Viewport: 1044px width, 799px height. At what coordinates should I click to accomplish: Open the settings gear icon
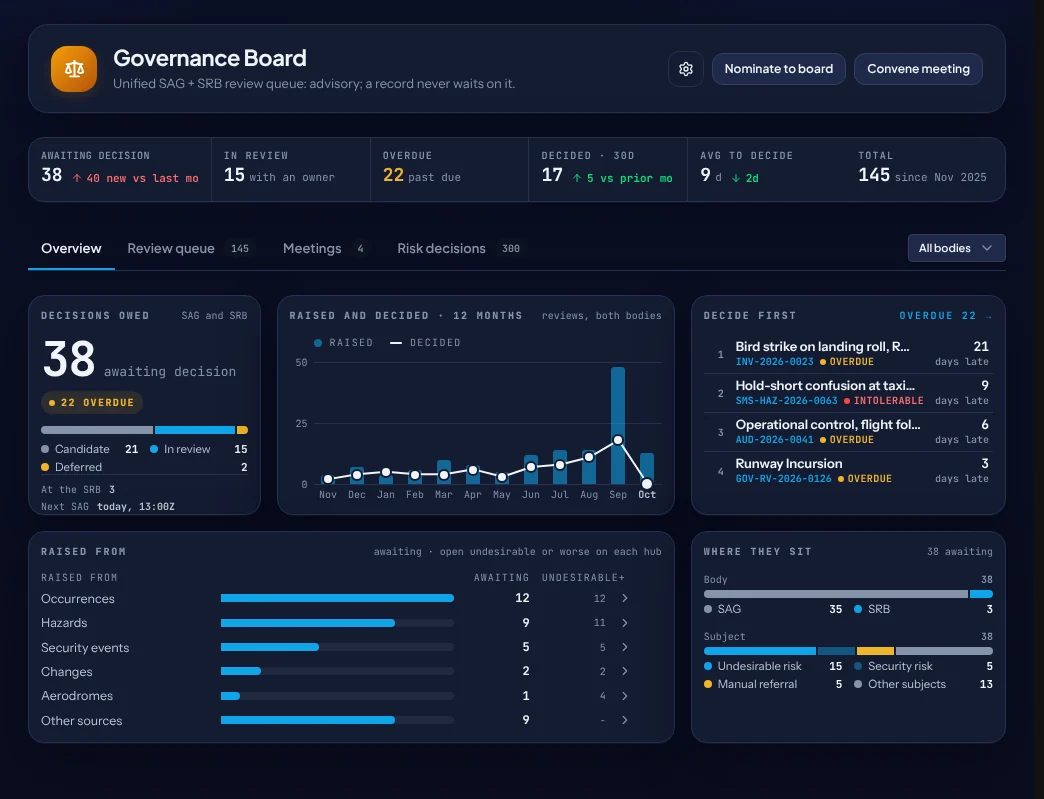(x=686, y=69)
